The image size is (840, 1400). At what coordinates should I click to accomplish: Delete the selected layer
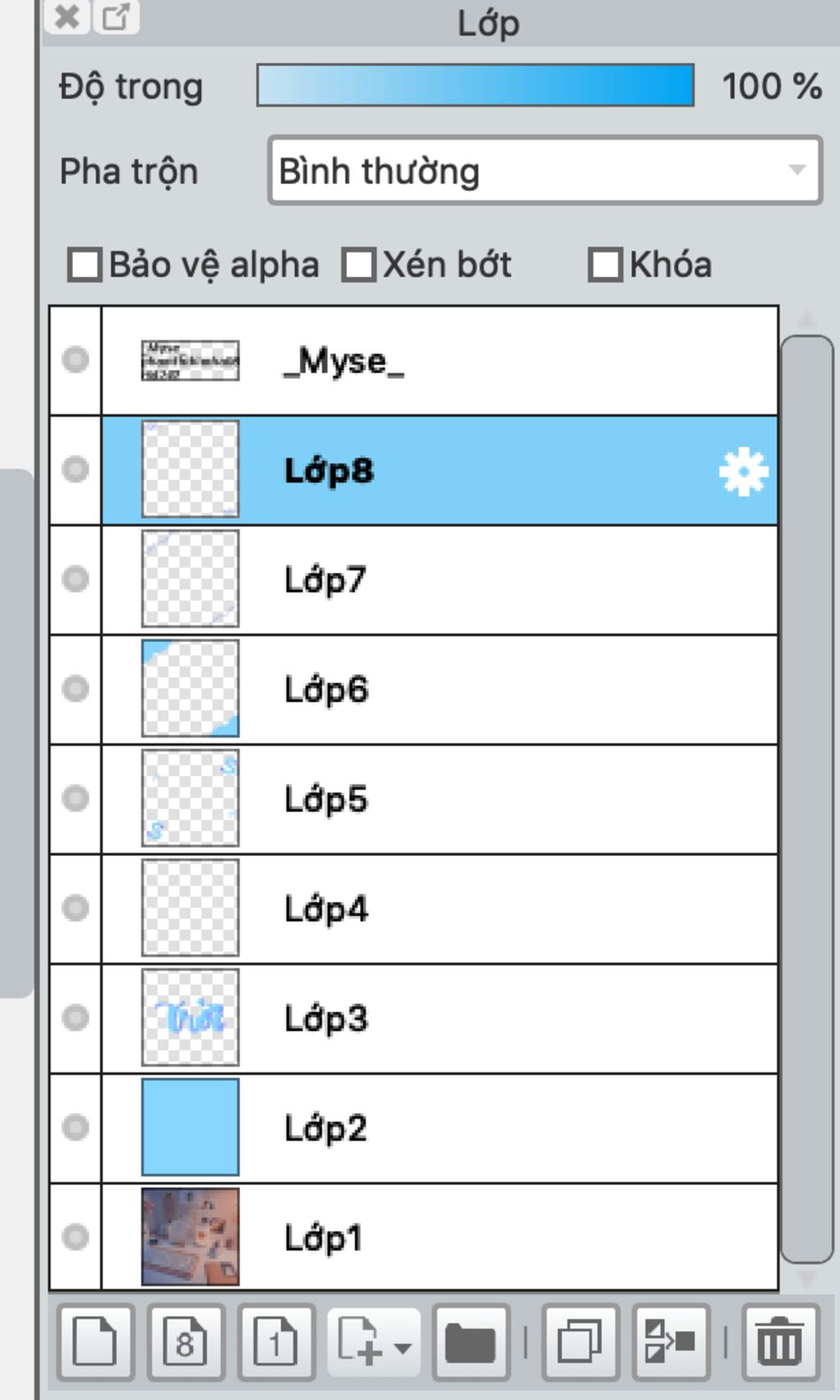tap(780, 1343)
